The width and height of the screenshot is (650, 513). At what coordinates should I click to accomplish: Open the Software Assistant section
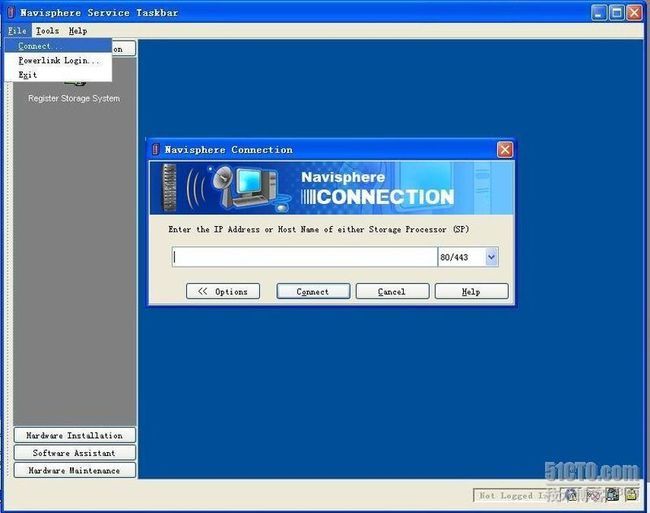click(x=75, y=453)
